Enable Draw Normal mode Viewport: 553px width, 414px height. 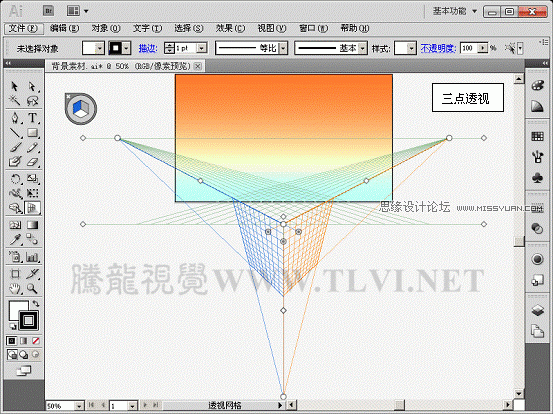[x=12, y=354]
